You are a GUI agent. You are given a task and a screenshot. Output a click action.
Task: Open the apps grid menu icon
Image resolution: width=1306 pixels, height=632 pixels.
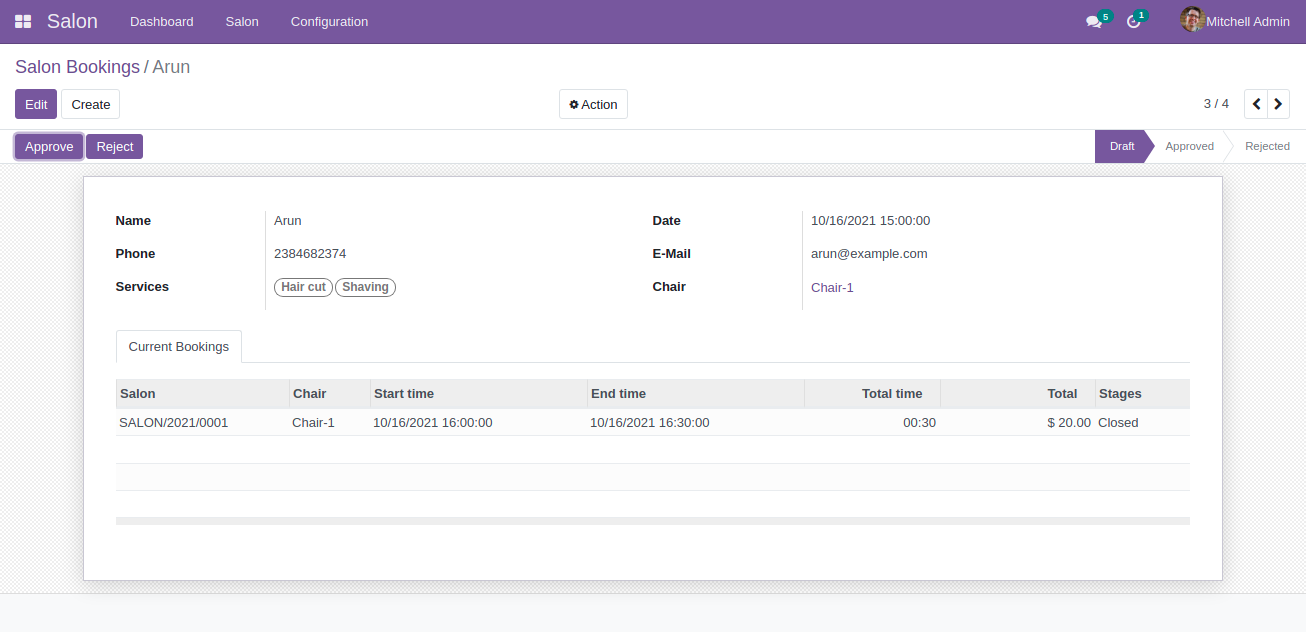pyautogui.click(x=23, y=21)
